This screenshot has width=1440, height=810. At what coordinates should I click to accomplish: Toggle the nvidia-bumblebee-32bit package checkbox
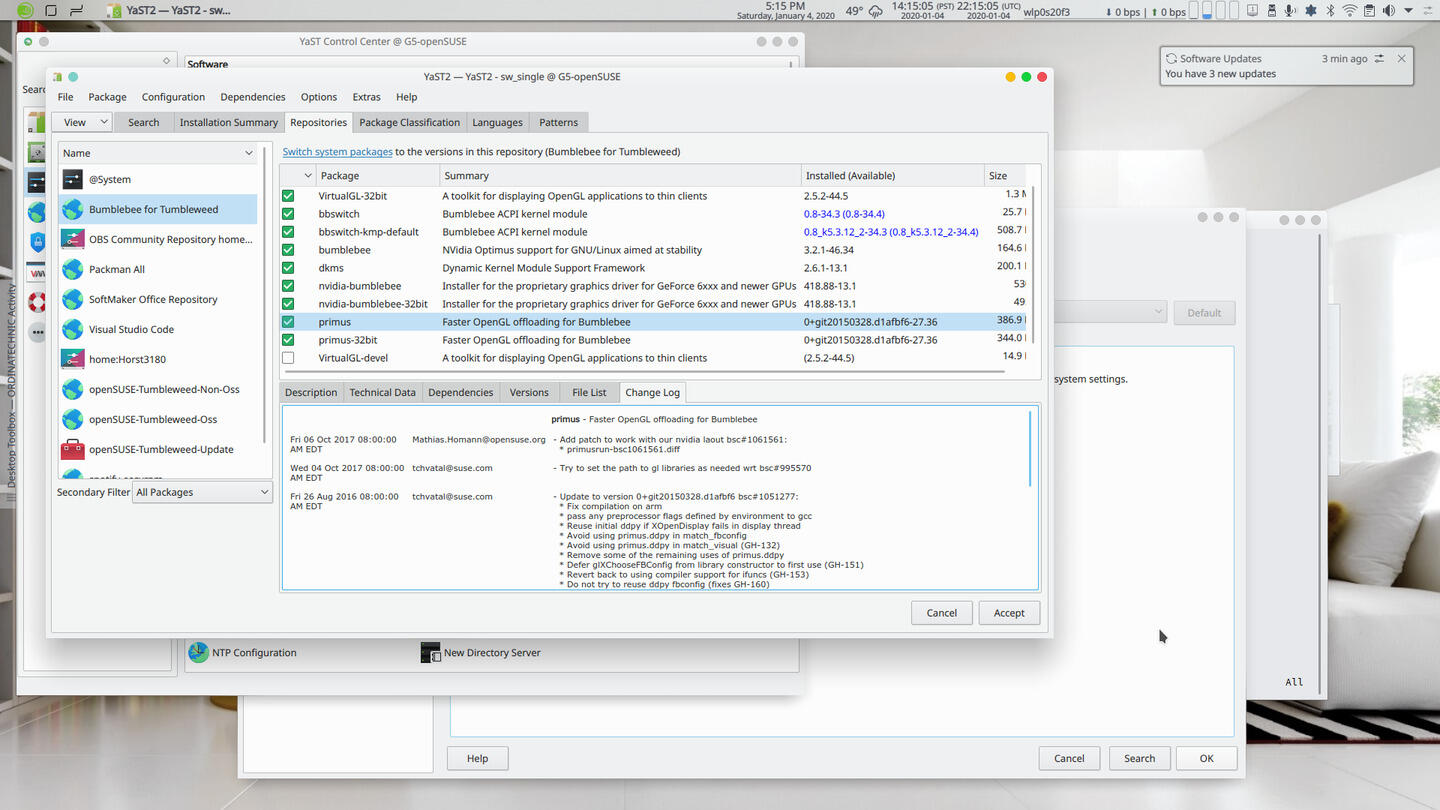[288, 304]
